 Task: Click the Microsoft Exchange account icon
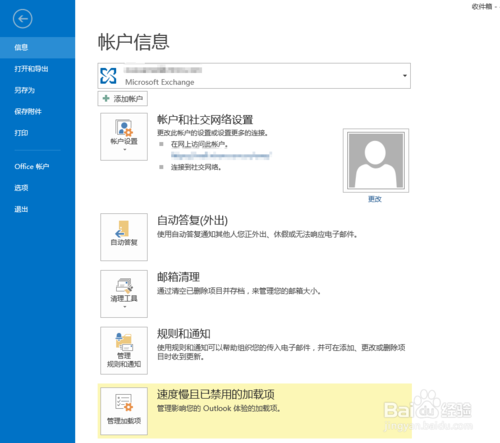109,76
